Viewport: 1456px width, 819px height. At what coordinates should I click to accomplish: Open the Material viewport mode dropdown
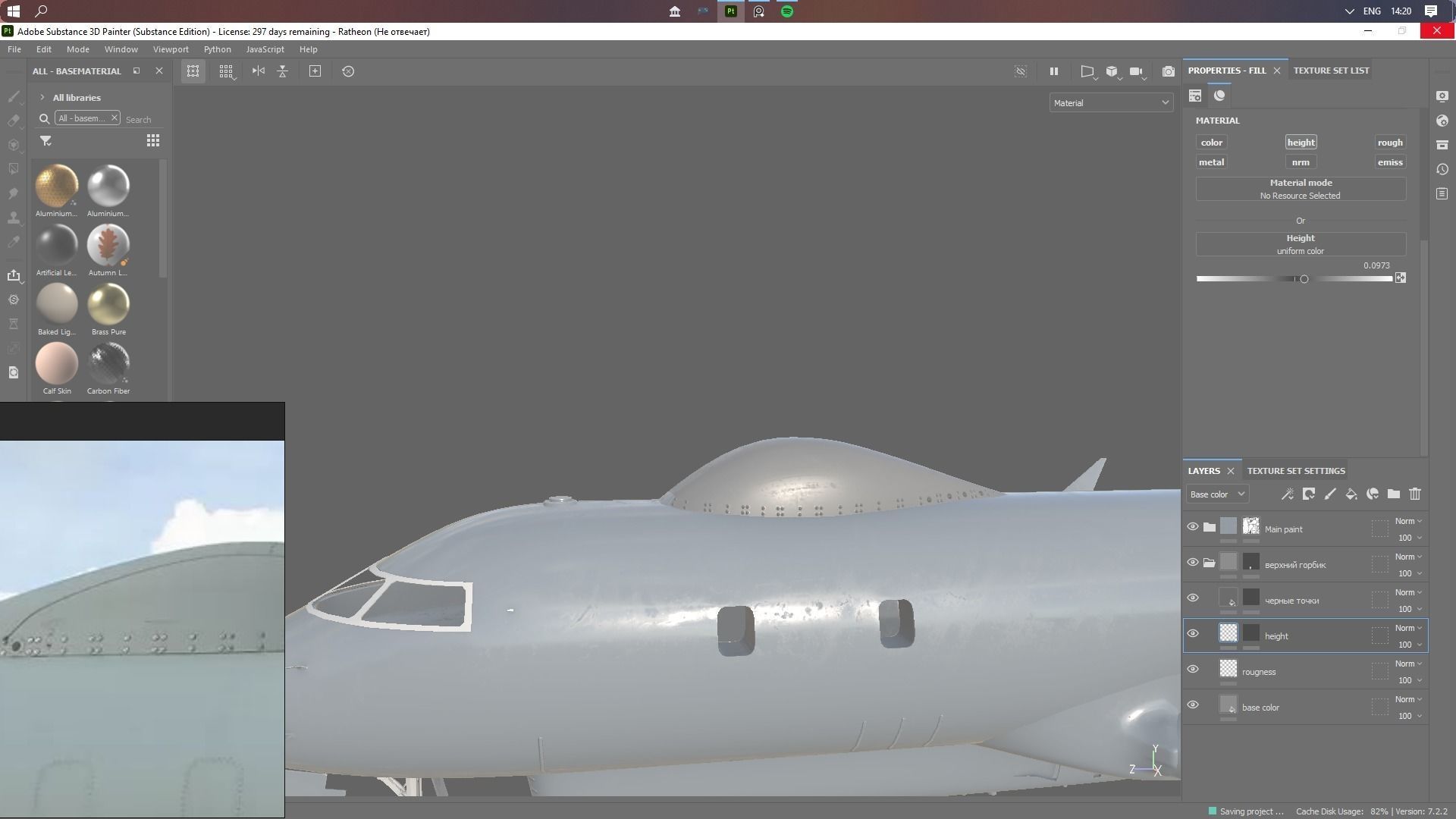point(1111,103)
